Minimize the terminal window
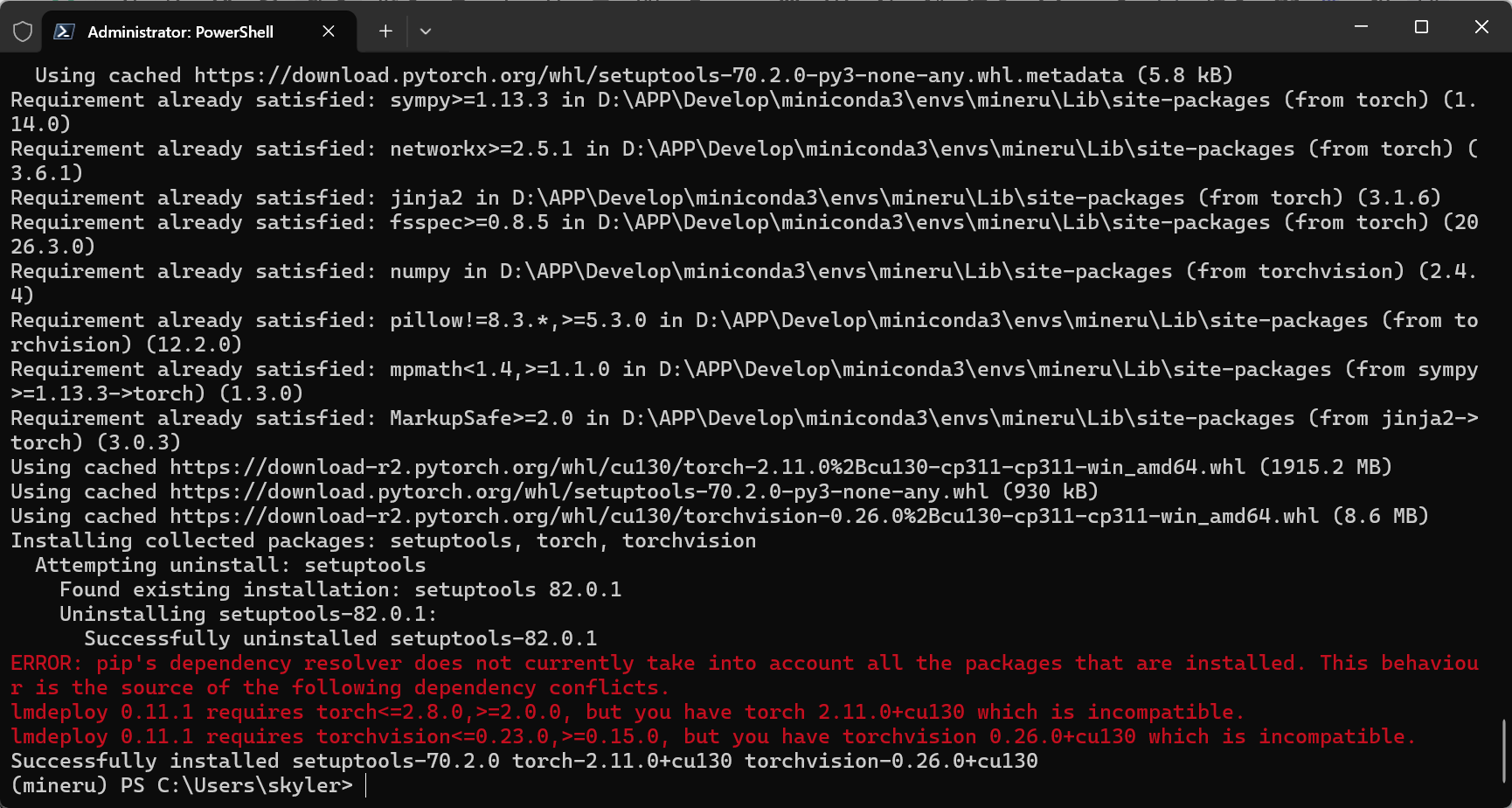This screenshot has height=808, width=1512. coord(1361,27)
